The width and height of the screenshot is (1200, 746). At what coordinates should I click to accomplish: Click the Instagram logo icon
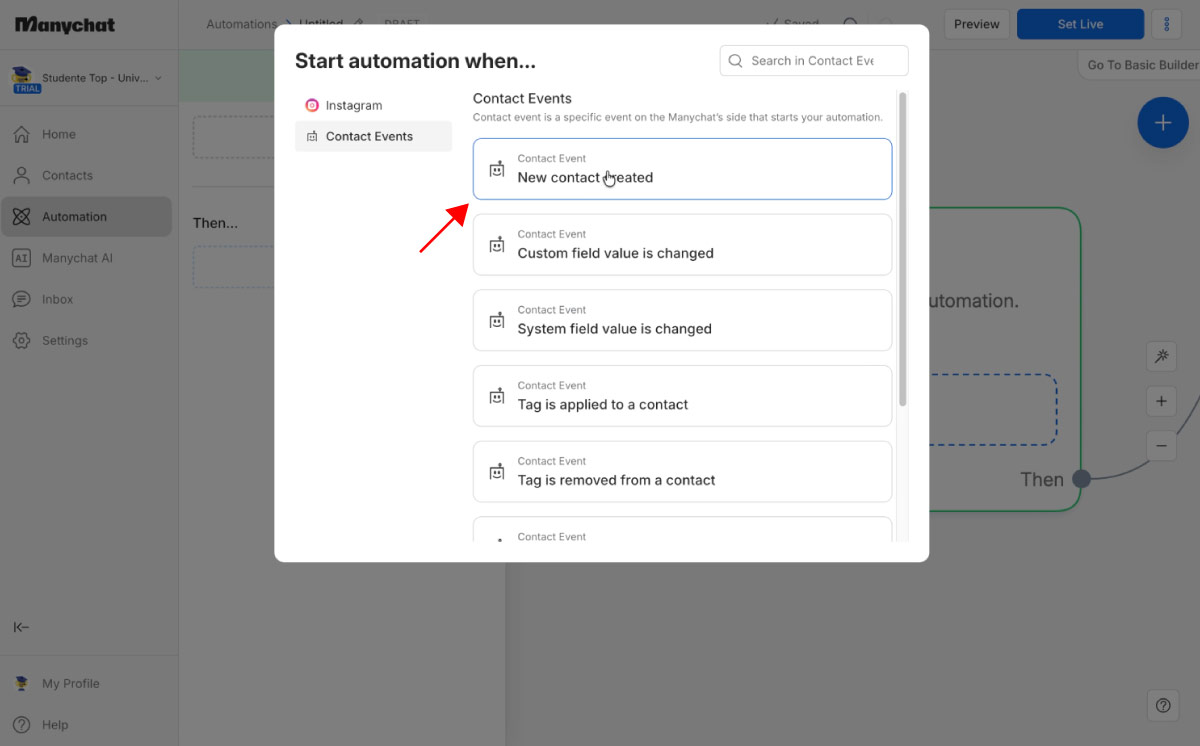pos(312,105)
